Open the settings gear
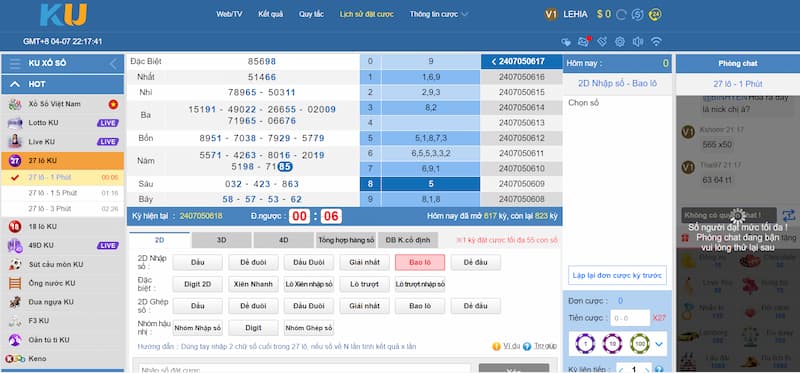 pos(620,42)
